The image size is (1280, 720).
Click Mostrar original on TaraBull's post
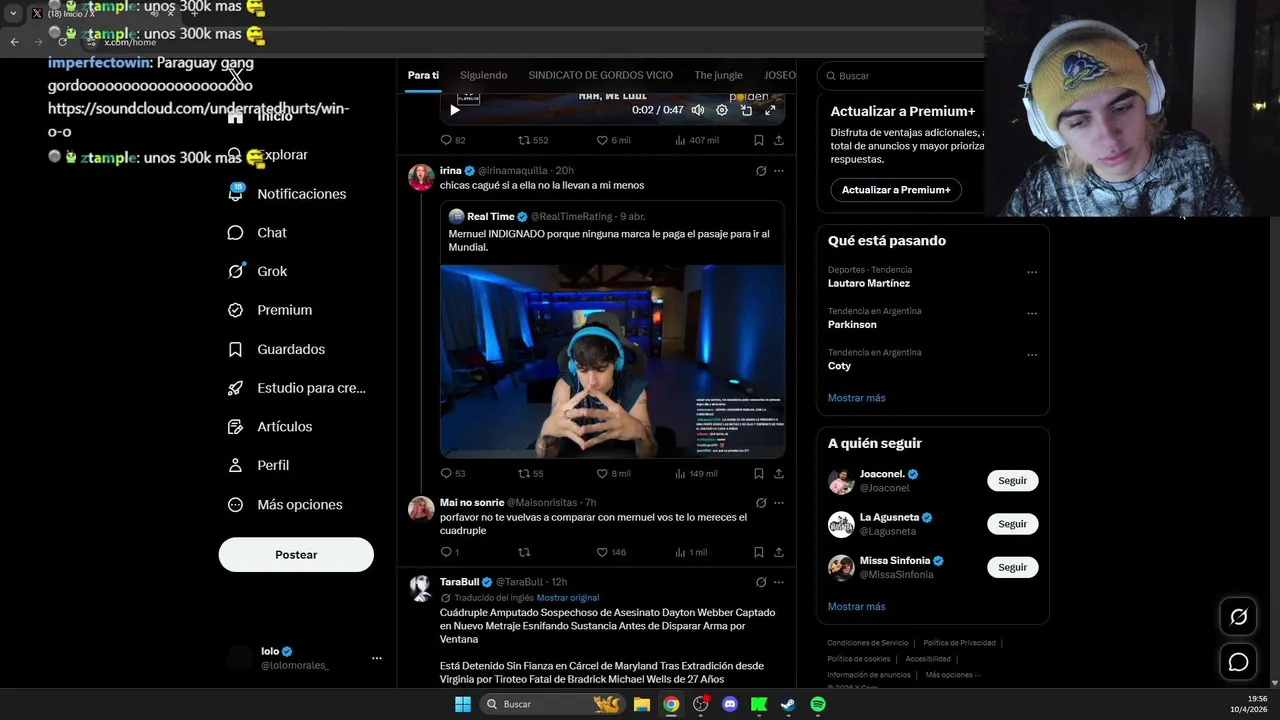[568, 597]
